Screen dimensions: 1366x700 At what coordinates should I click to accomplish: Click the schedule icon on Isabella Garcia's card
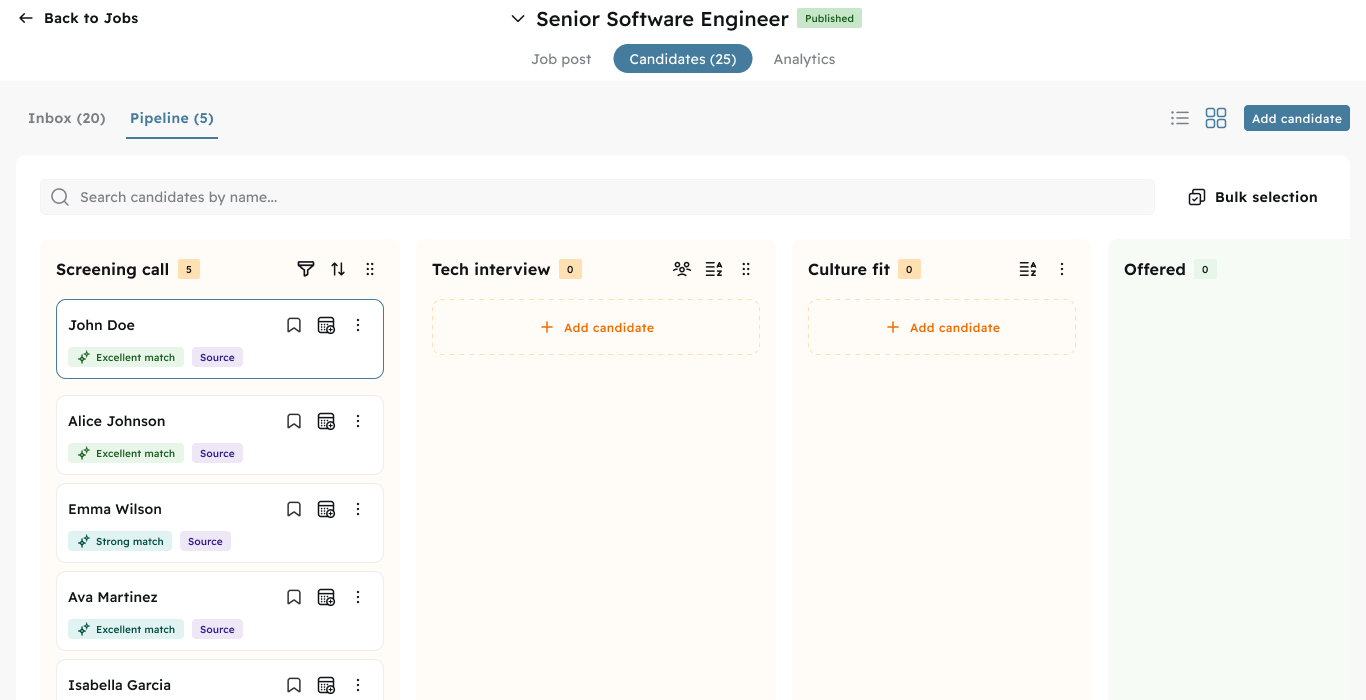[x=326, y=685]
